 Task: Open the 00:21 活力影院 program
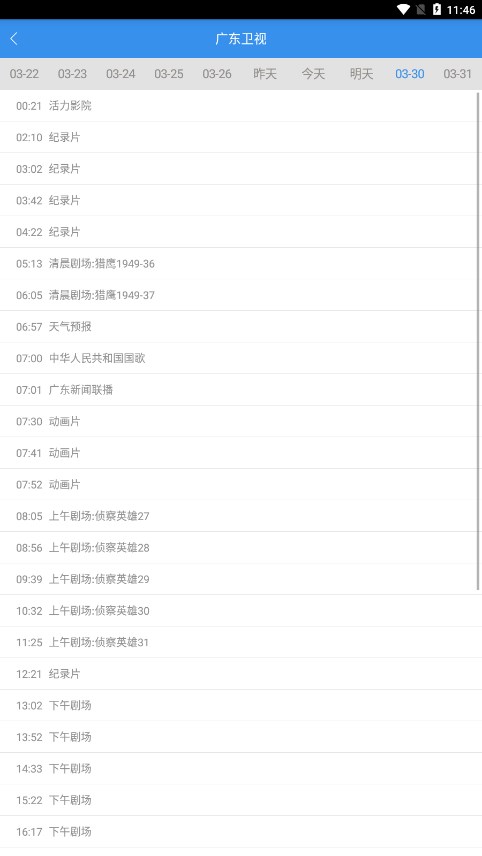tap(241, 106)
